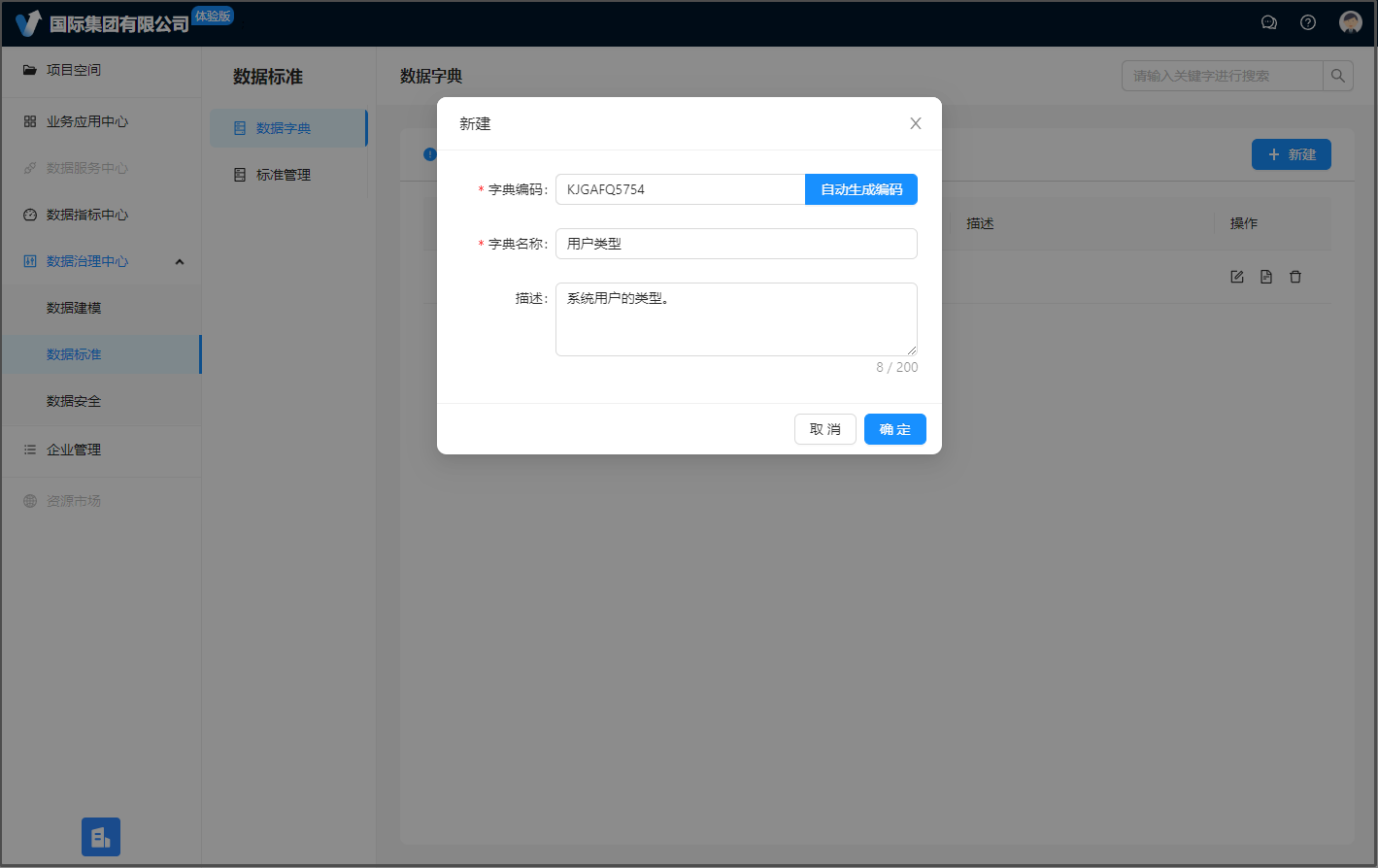1378x868 pixels.
Task: Open the user avatar profile
Action: (x=1350, y=22)
